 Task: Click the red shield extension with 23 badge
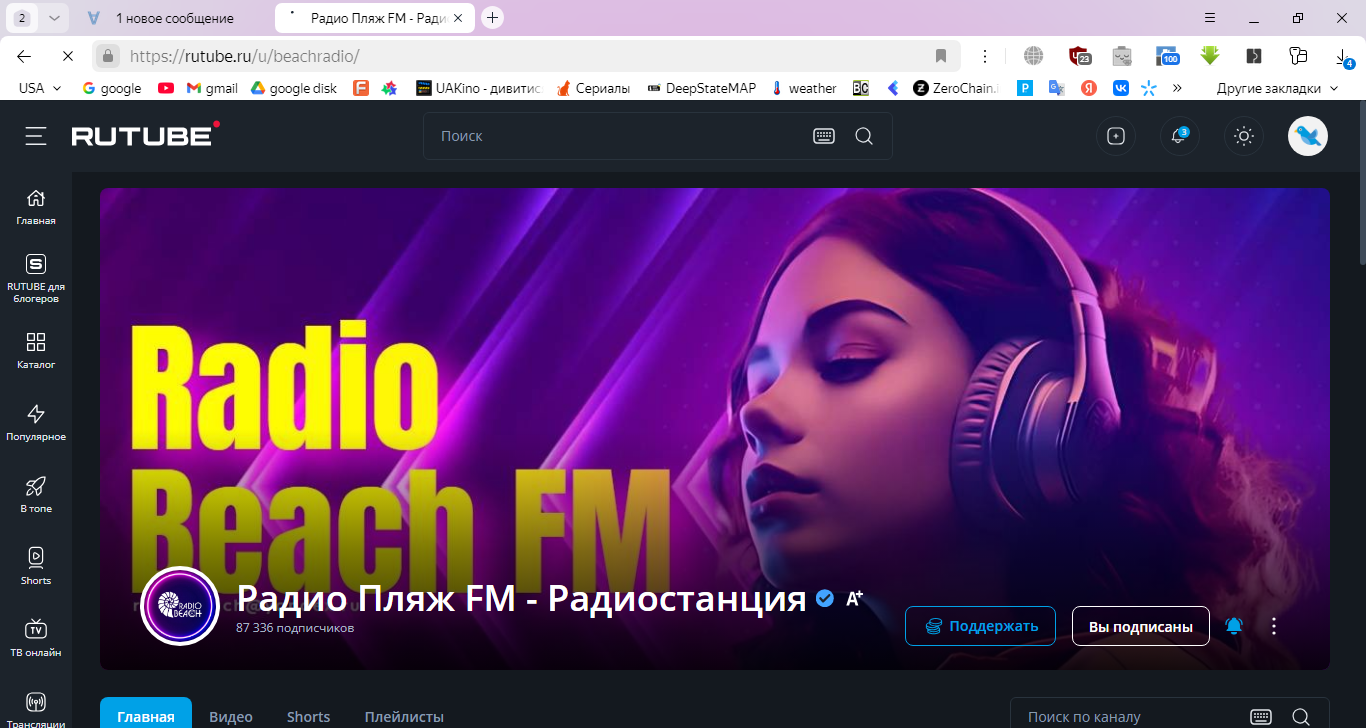[x=1079, y=56]
